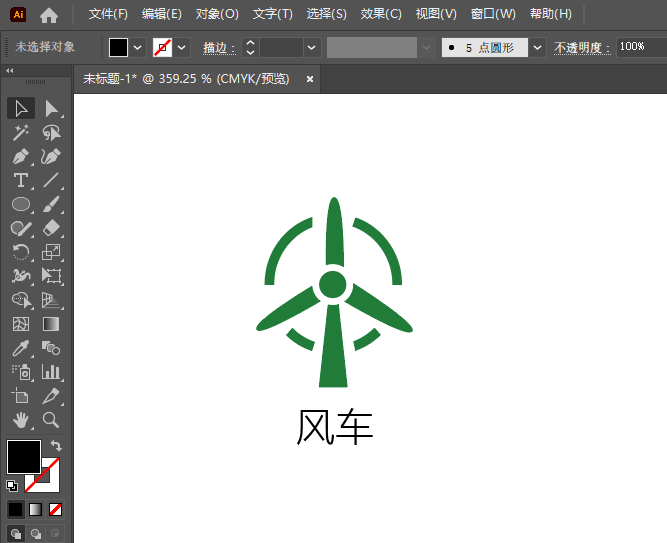667x543 pixels.
Task: Select the Zoom tool
Action: (51, 420)
